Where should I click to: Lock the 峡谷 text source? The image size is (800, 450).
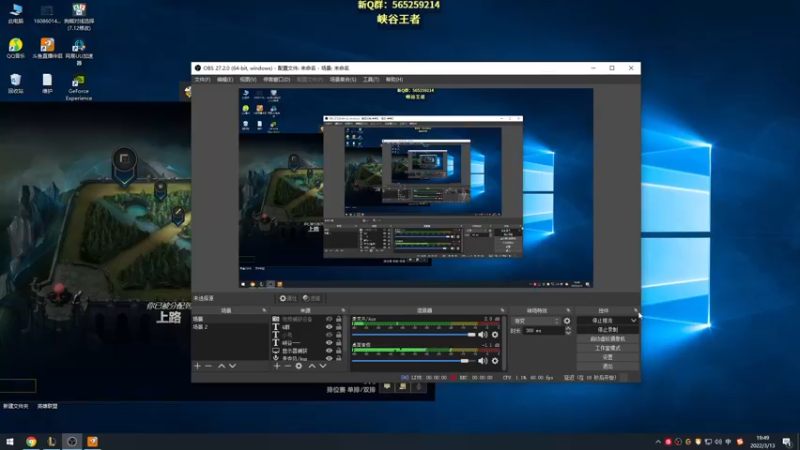[x=338, y=342]
